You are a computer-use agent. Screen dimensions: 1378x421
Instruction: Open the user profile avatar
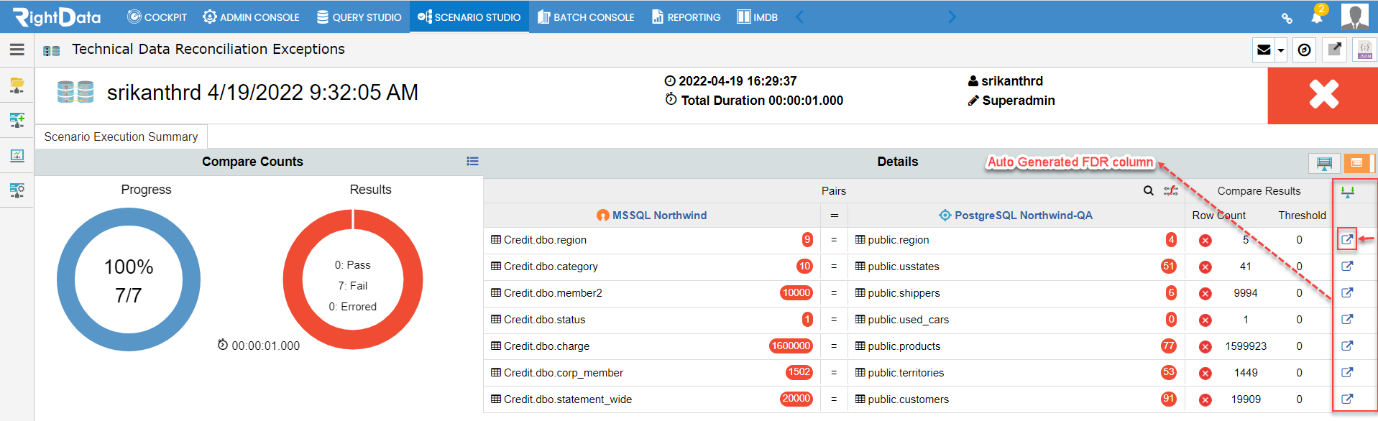pos(1355,16)
